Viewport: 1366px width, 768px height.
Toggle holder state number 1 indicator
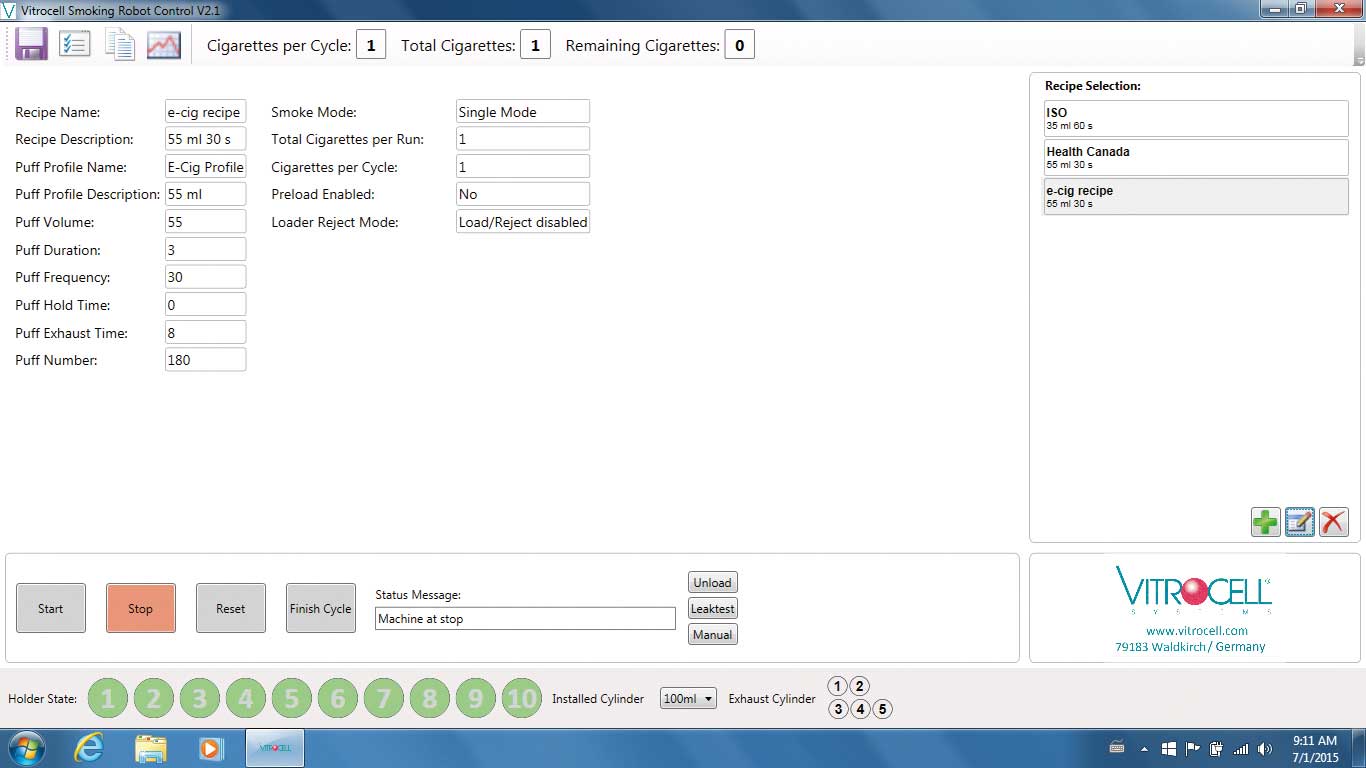pos(108,699)
